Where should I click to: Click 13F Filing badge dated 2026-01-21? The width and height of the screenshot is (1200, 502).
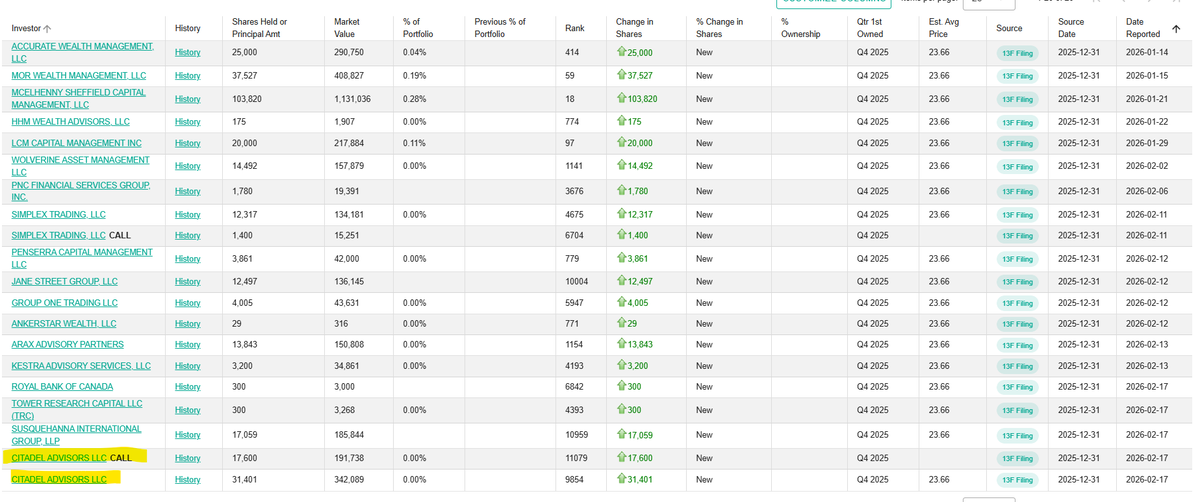pos(1018,99)
